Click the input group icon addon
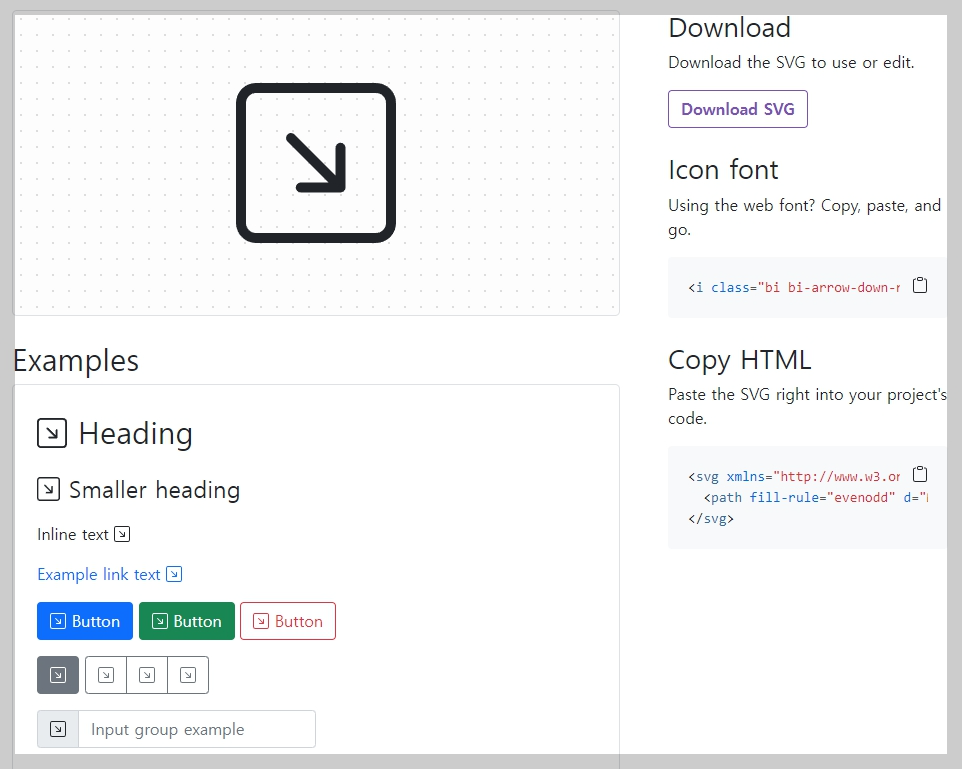 (58, 729)
